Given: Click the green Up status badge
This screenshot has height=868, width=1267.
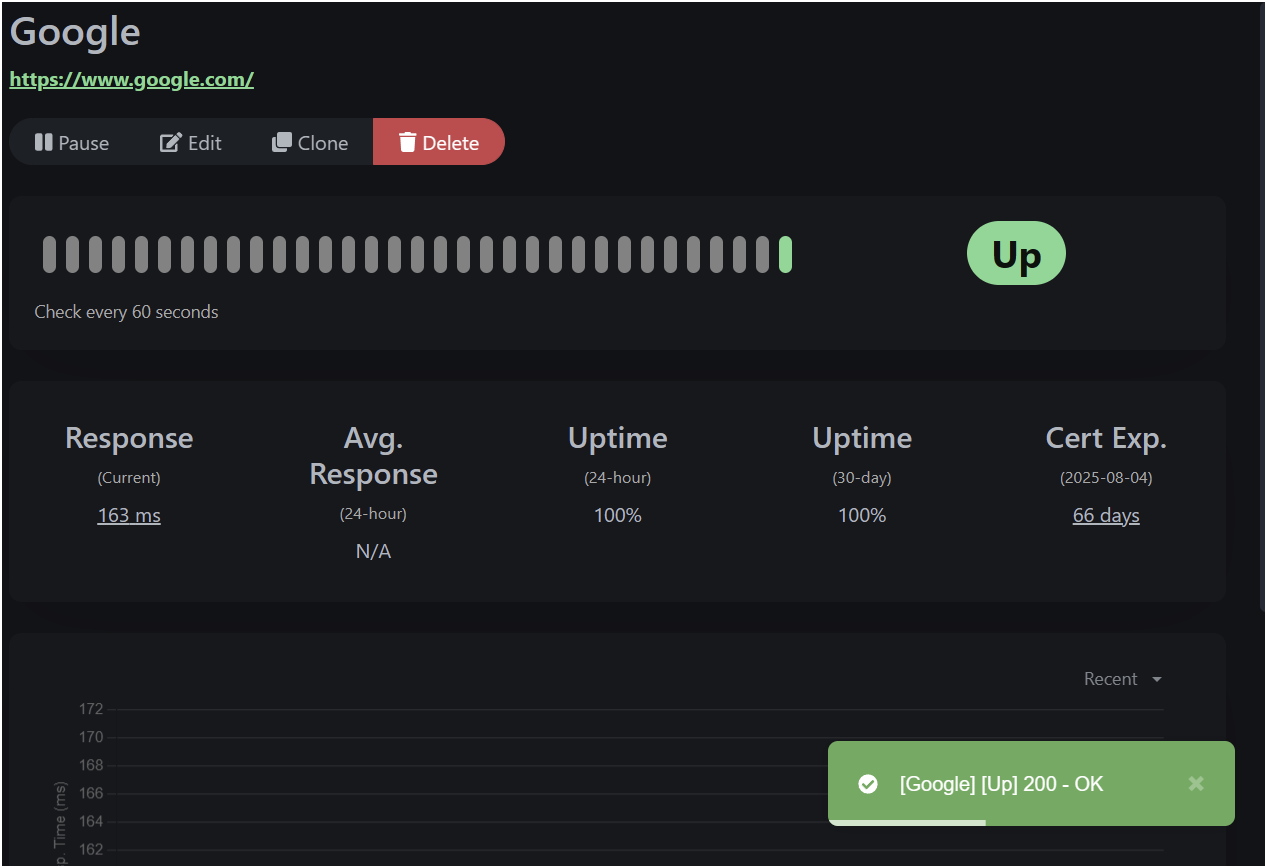Looking at the screenshot, I should (1016, 253).
